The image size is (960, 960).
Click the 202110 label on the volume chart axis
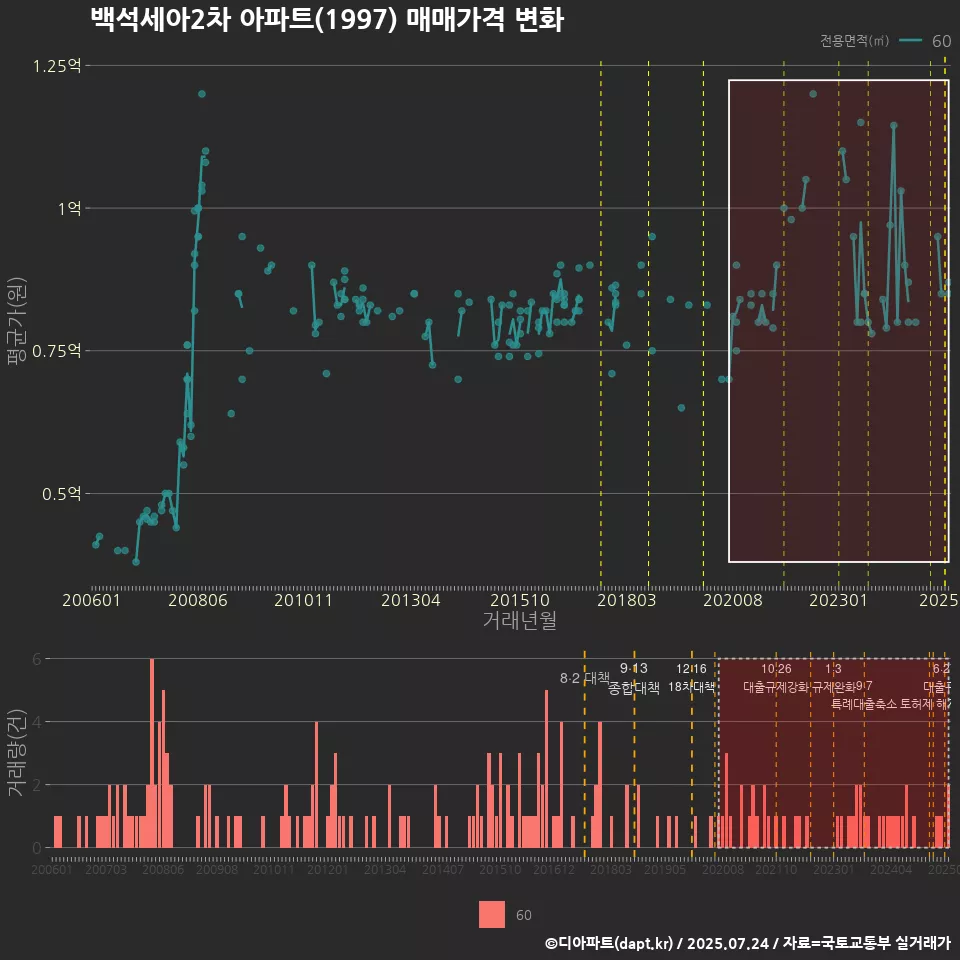(x=776, y=869)
